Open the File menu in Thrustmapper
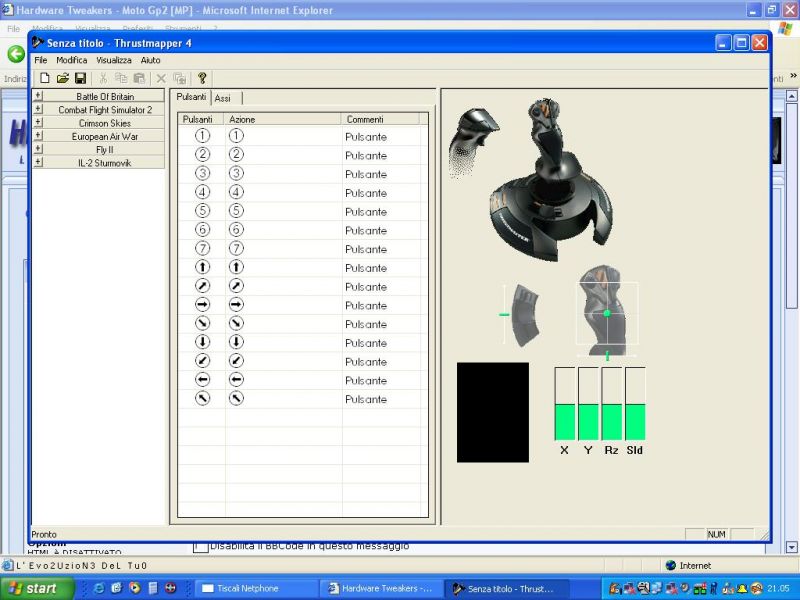 click(x=41, y=60)
